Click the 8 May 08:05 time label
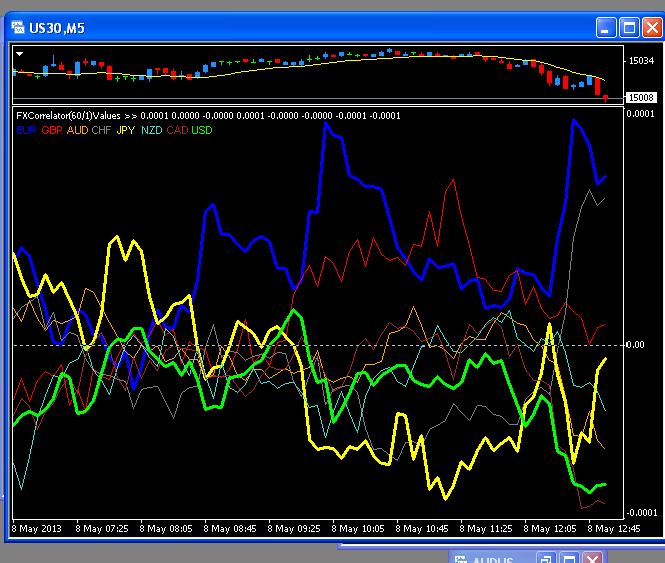The image size is (665, 563). point(166,529)
